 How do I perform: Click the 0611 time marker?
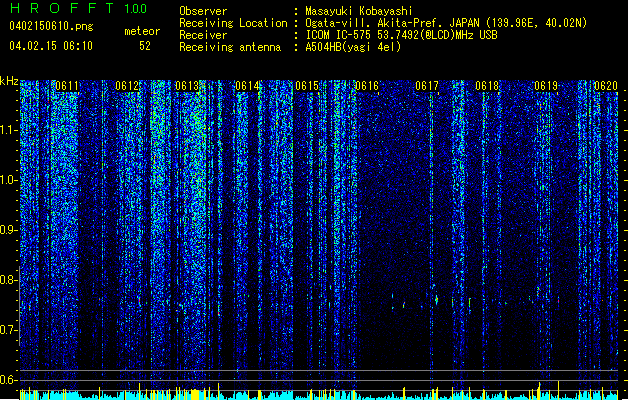point(67,86)
